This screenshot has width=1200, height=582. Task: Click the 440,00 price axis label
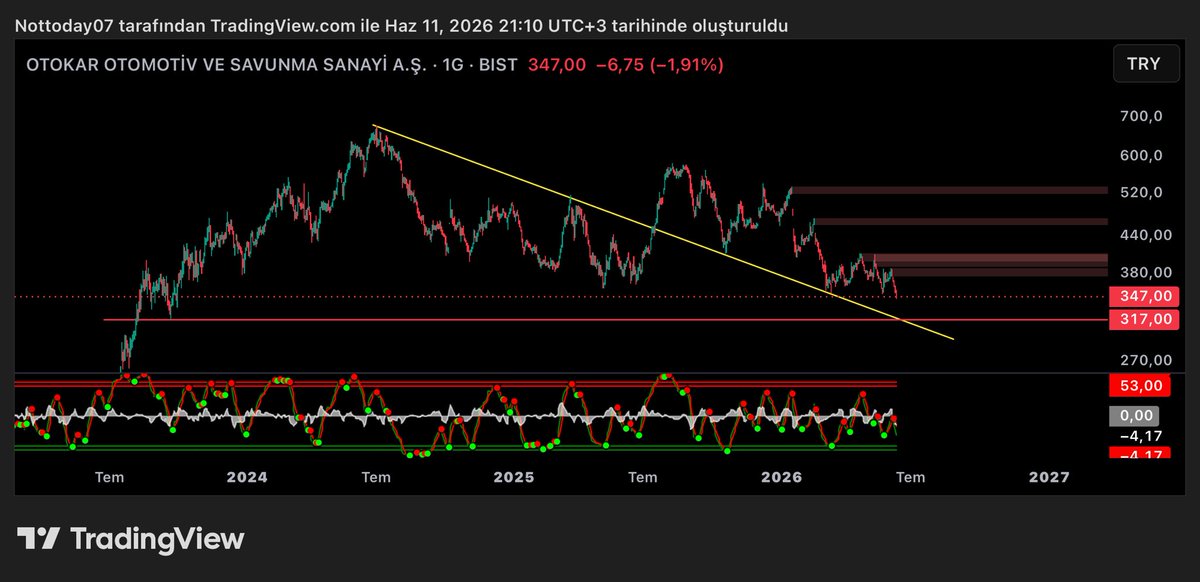click(1145, 235)
